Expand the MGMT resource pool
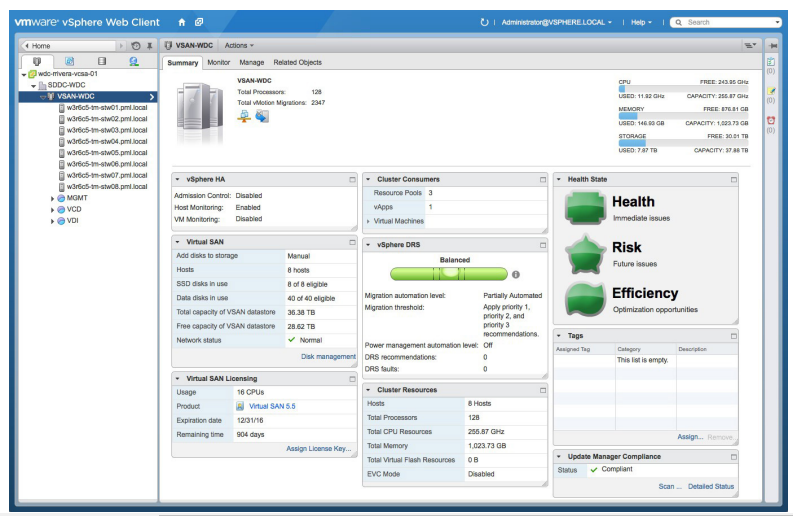The height and width of the screenshot is (516, 793). [x=52, y=198]
